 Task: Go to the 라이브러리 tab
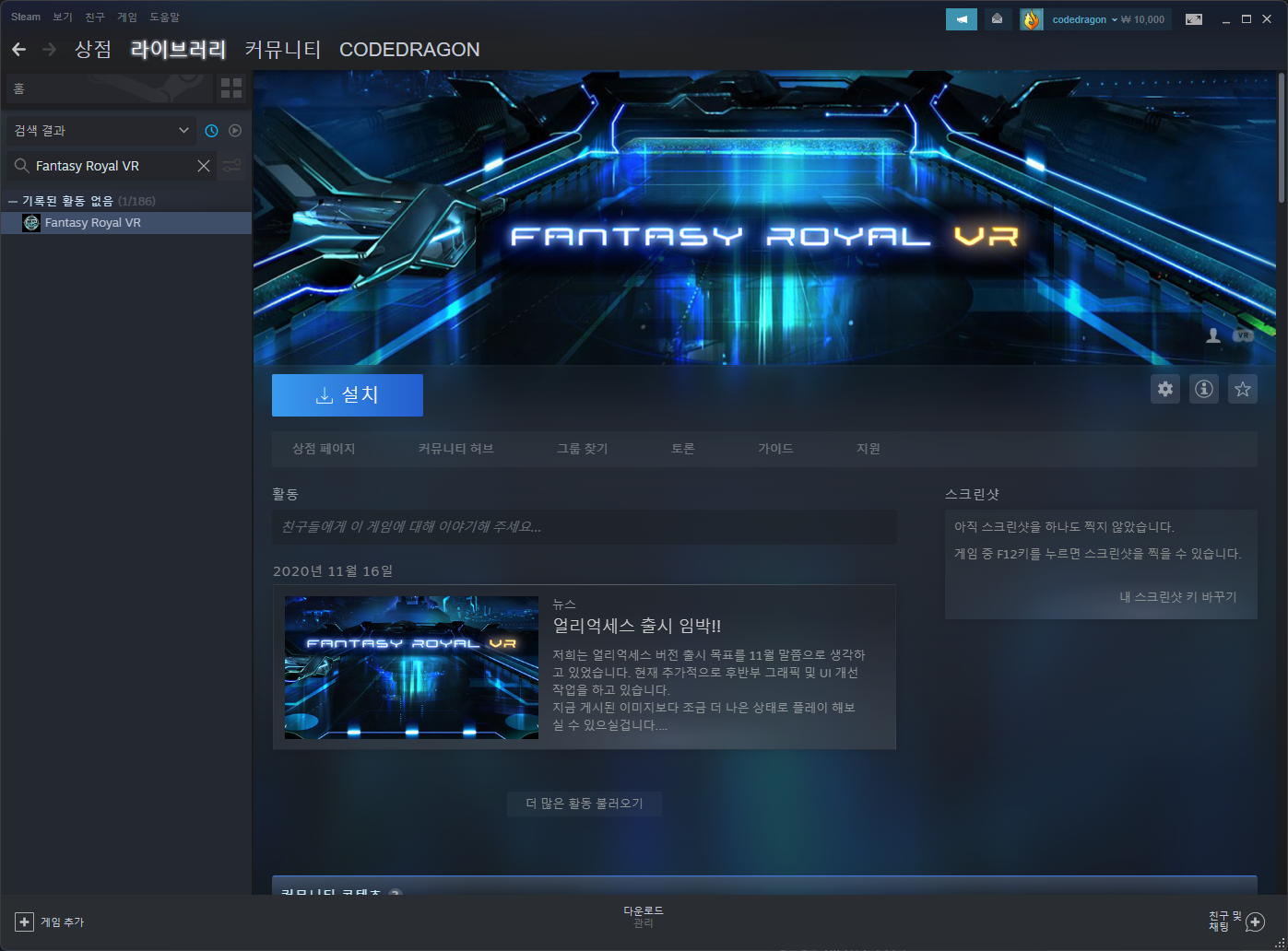coord(178,50)
